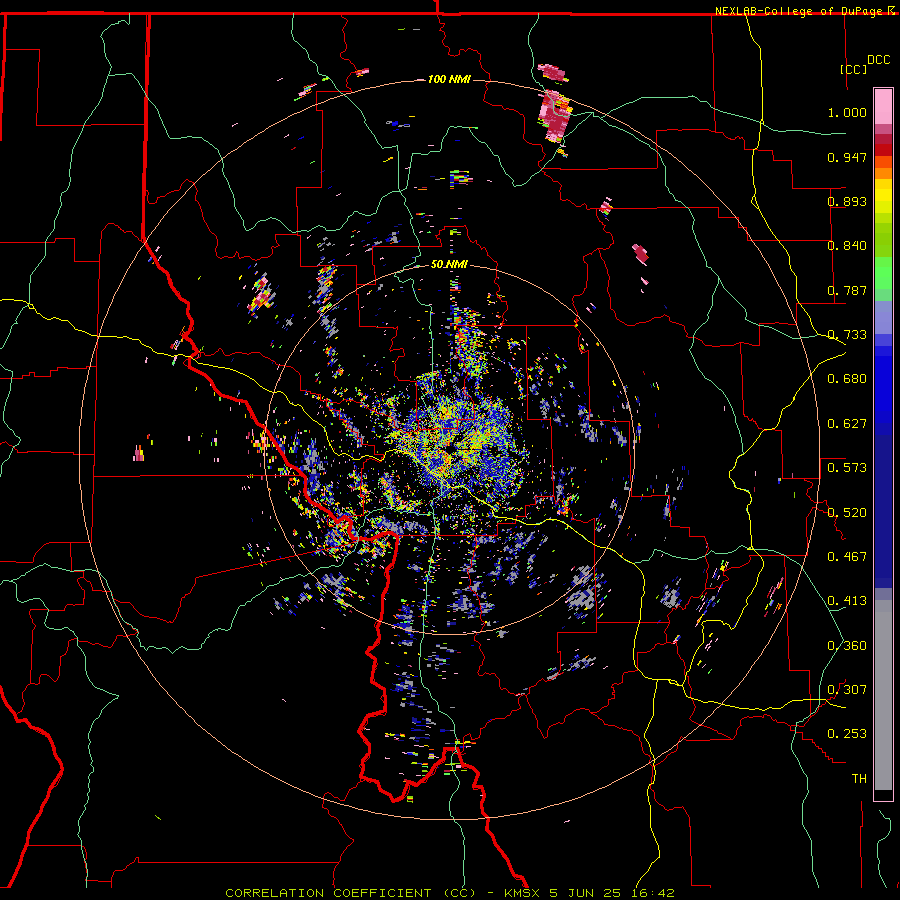The height and width of the screenshot is (900, 900).
Task: Click the 0.360 scale value
Action: pos(847,646)
